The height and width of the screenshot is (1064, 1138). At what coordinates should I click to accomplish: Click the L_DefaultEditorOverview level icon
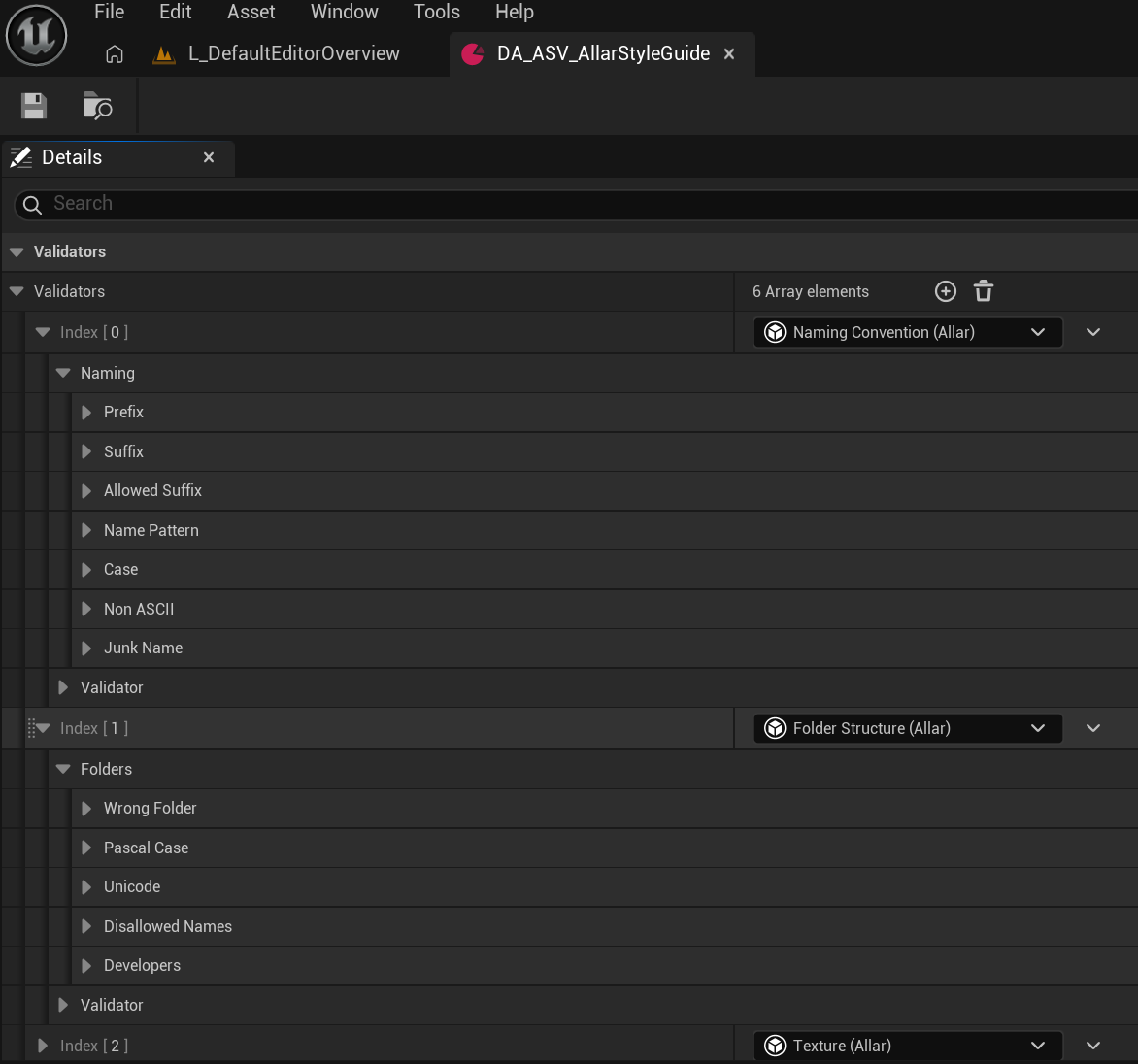pos(164,54)
